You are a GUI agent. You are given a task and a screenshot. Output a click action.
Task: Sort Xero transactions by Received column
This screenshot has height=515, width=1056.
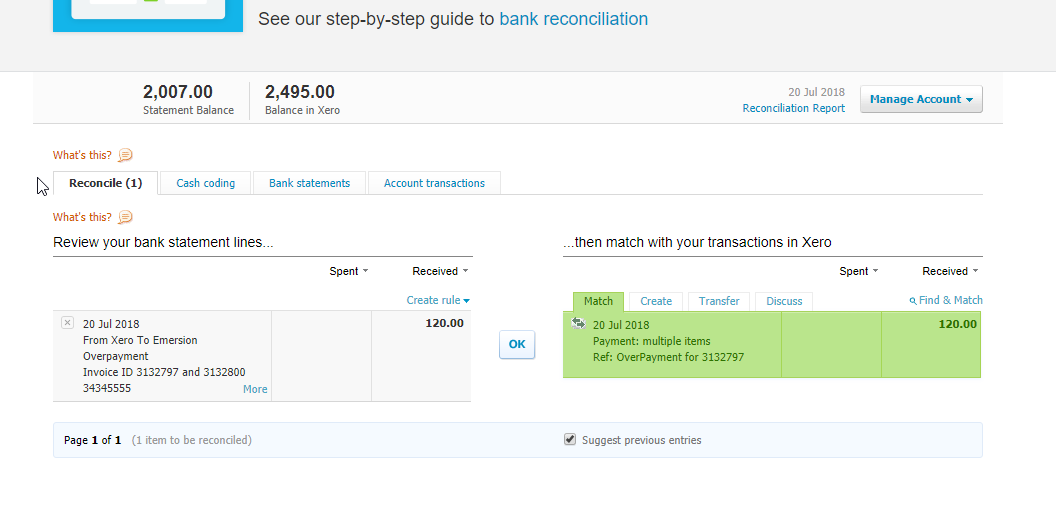pyautogui.click(x=949, y=271)
